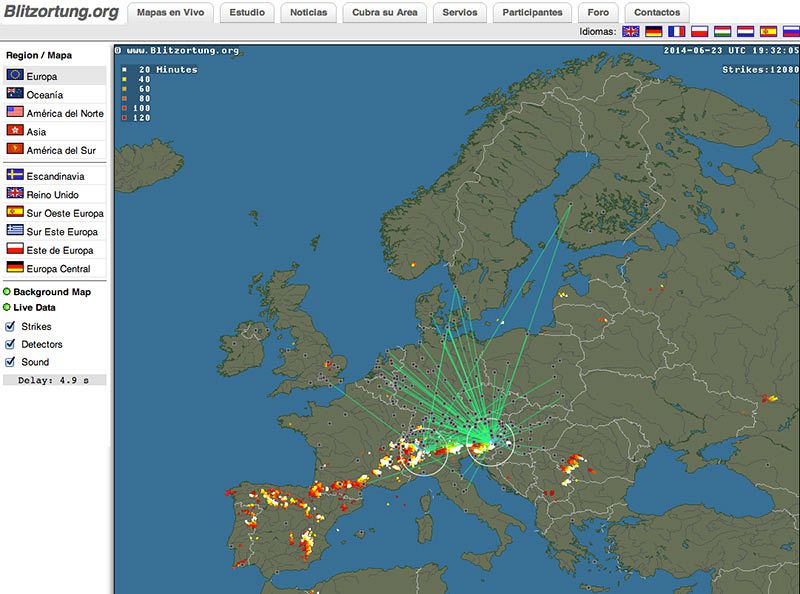Image resolution: width=800 pixels, height=594 pixels.
Task: Switch to Russian via the flag icon
Action: (791, 32)
